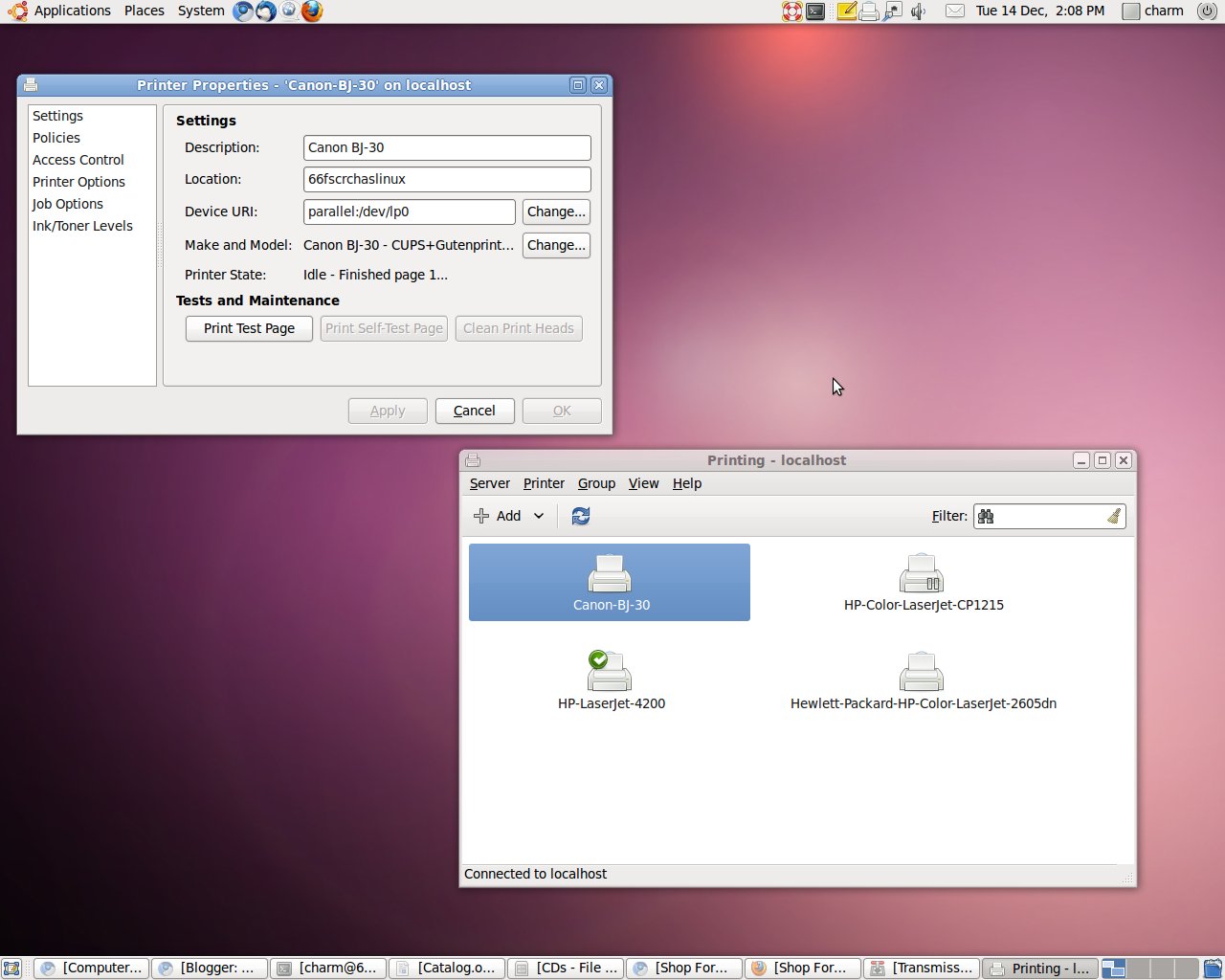Launch Firefox from the top panel

pyautogui.click(x=312, y=11)
